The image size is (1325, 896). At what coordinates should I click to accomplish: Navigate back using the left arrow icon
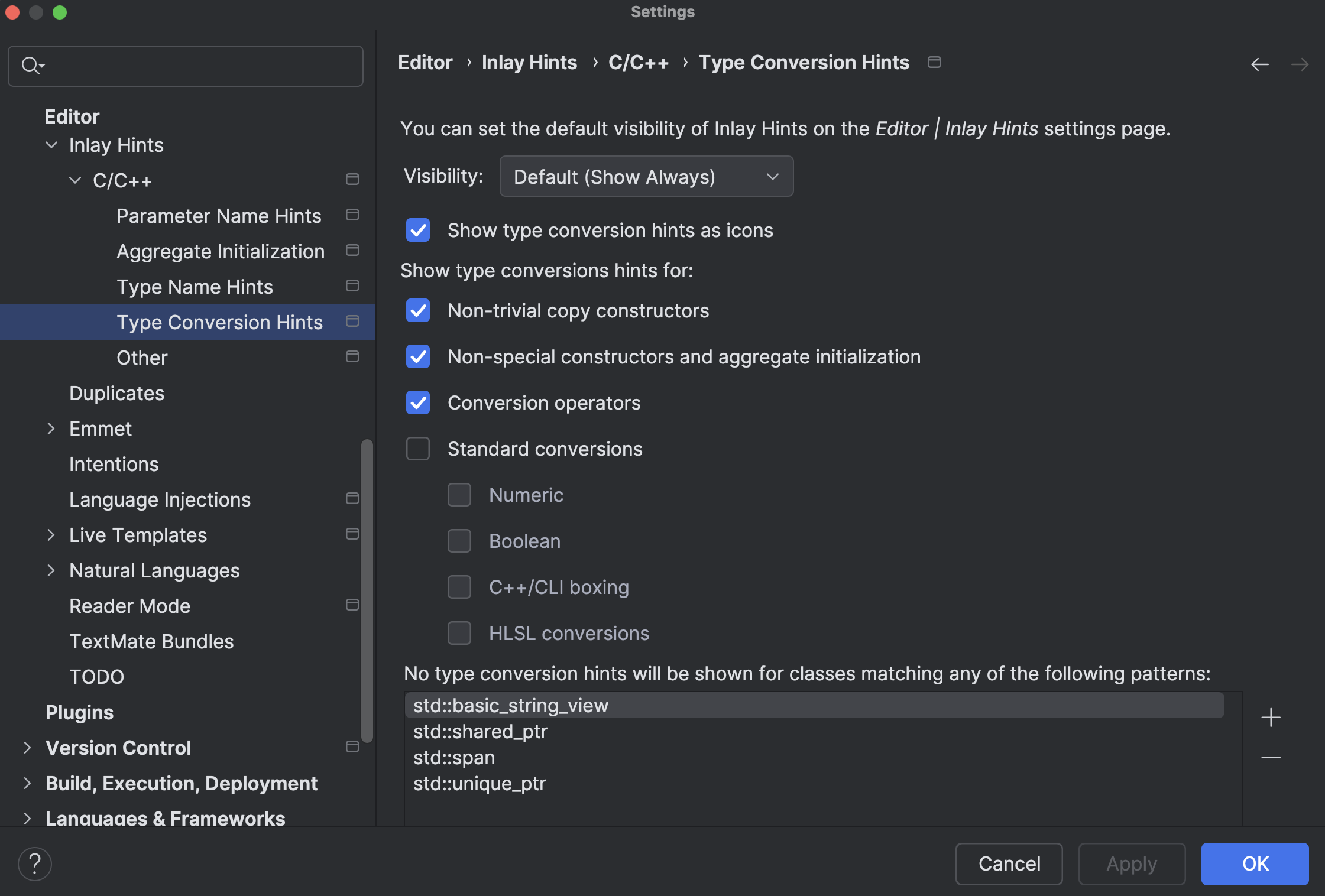(x=1260, y=64)
